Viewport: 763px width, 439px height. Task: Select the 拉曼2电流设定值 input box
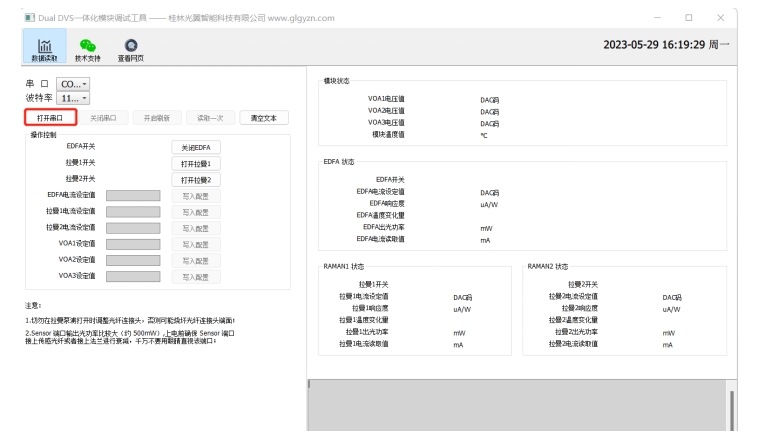tap(133, 227)
